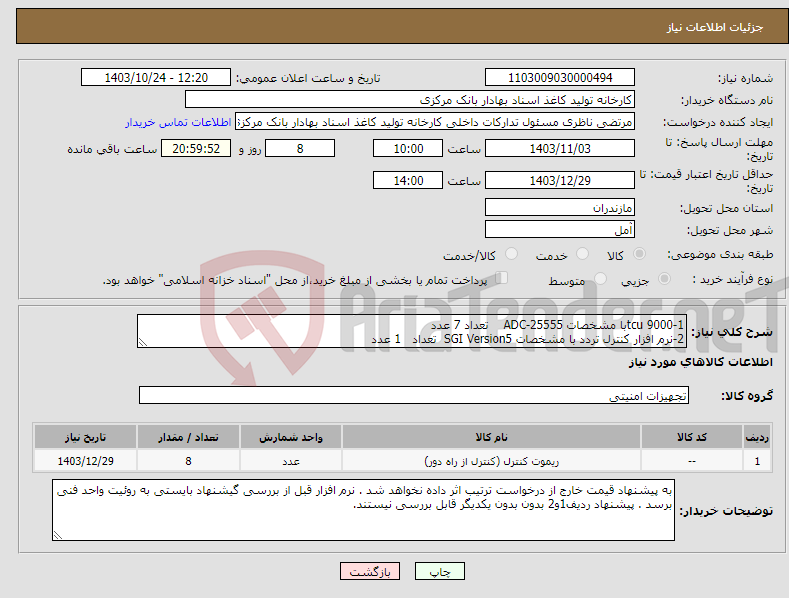Click the row number 1 cell
Screen dimensions: 789x598
tap(757, 461)
